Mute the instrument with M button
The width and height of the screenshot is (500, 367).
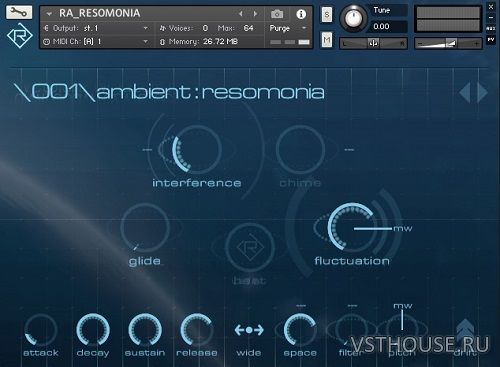tap(327, 40)
